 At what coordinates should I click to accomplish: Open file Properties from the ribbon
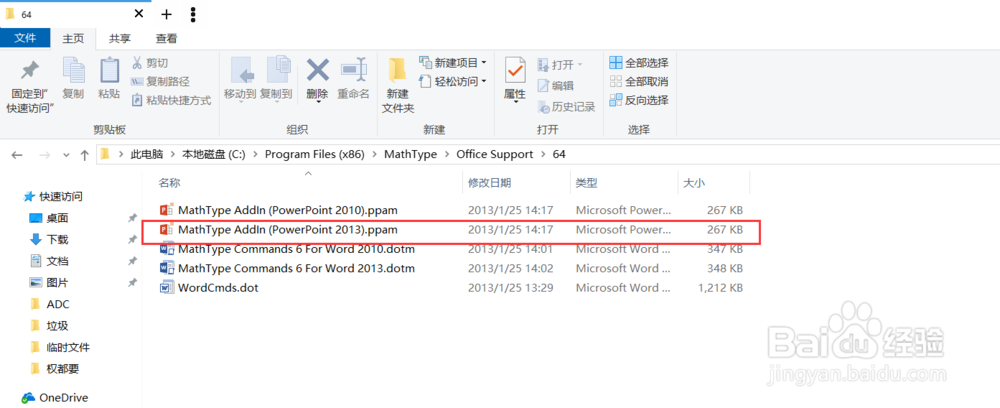point(515,80)
